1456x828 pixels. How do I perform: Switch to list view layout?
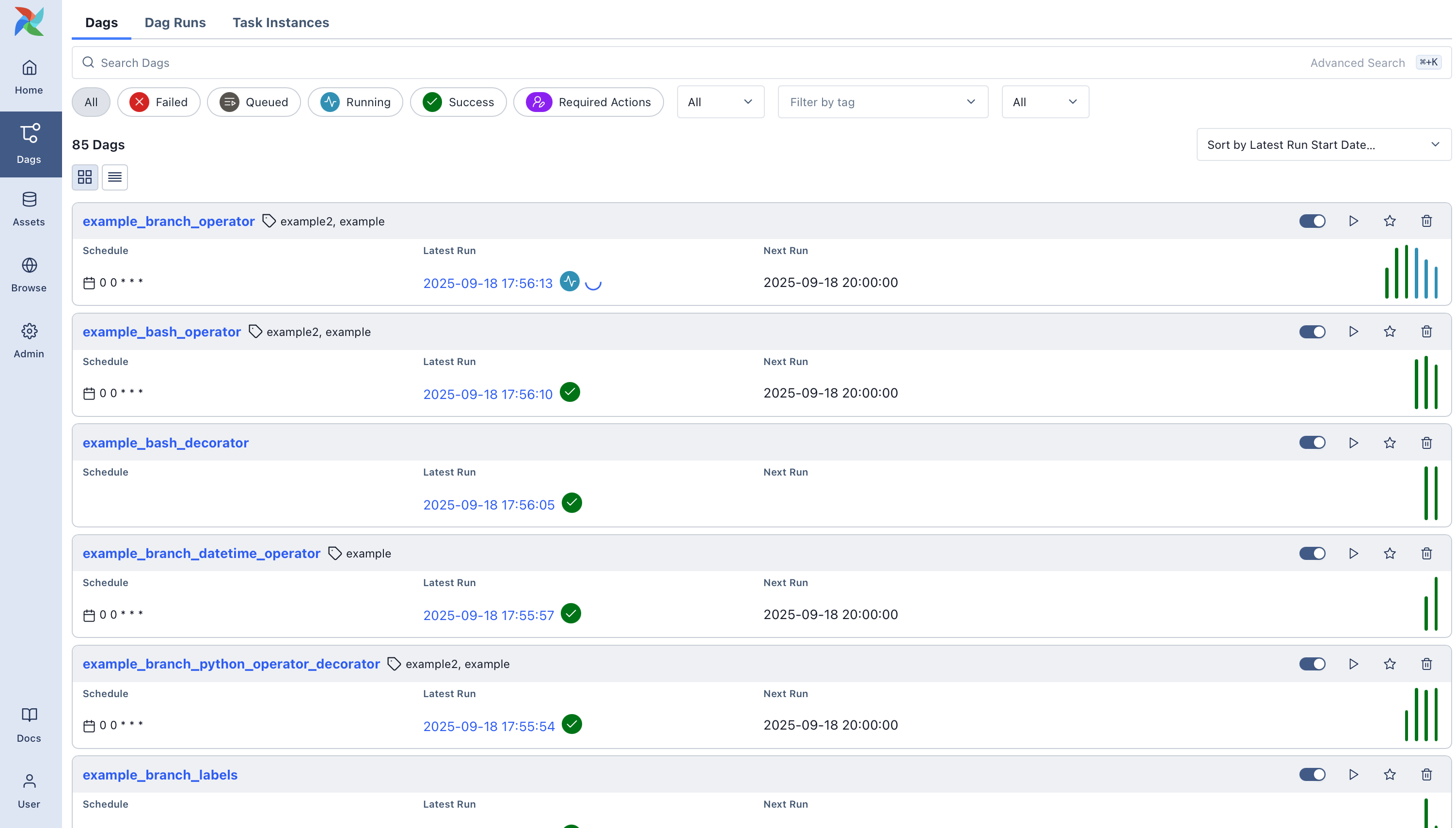click(x=114, y=177)
